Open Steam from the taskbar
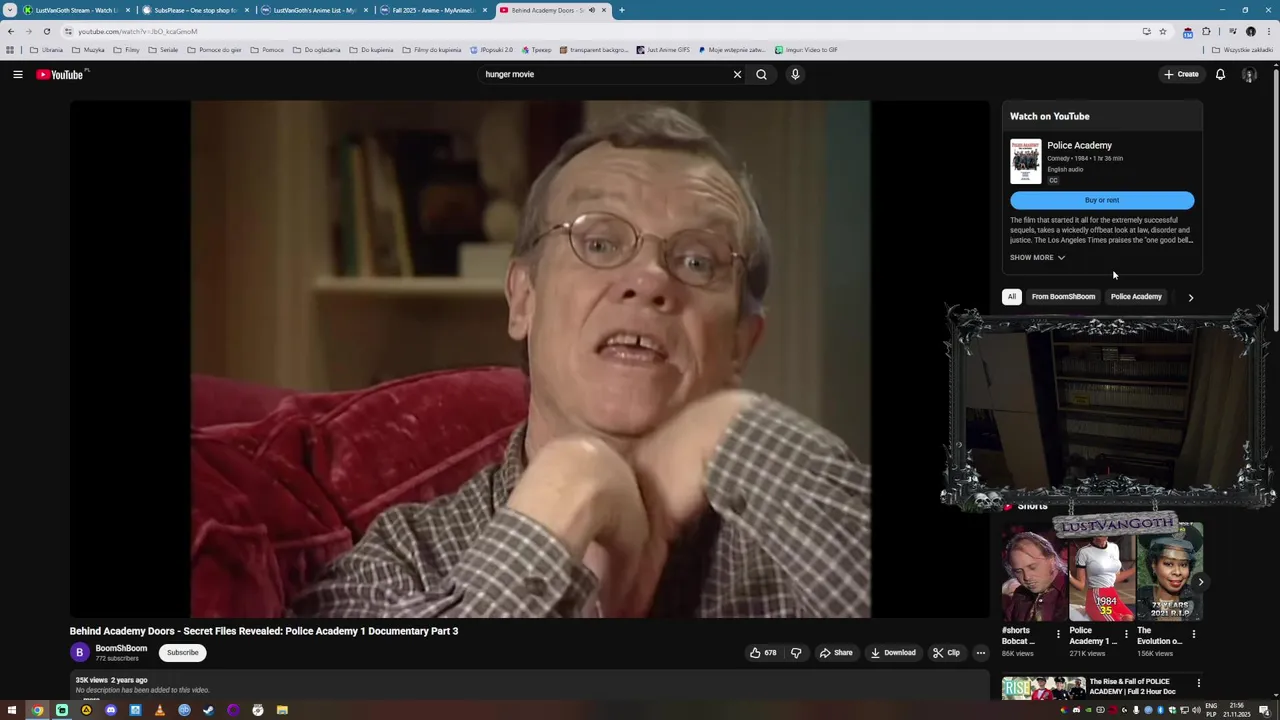Image resolution: width=1280 pixels, height=720 pixels. (x=208, y=710)
